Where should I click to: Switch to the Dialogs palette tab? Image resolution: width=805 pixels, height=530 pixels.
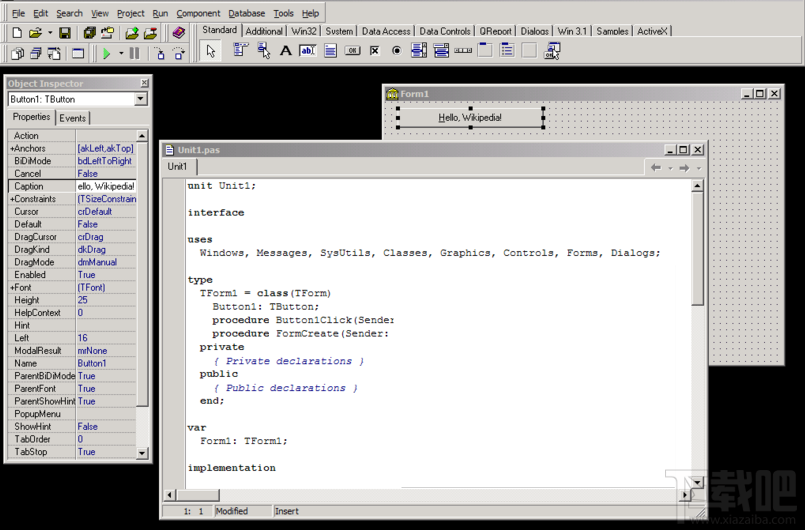[x=534, y=31]
